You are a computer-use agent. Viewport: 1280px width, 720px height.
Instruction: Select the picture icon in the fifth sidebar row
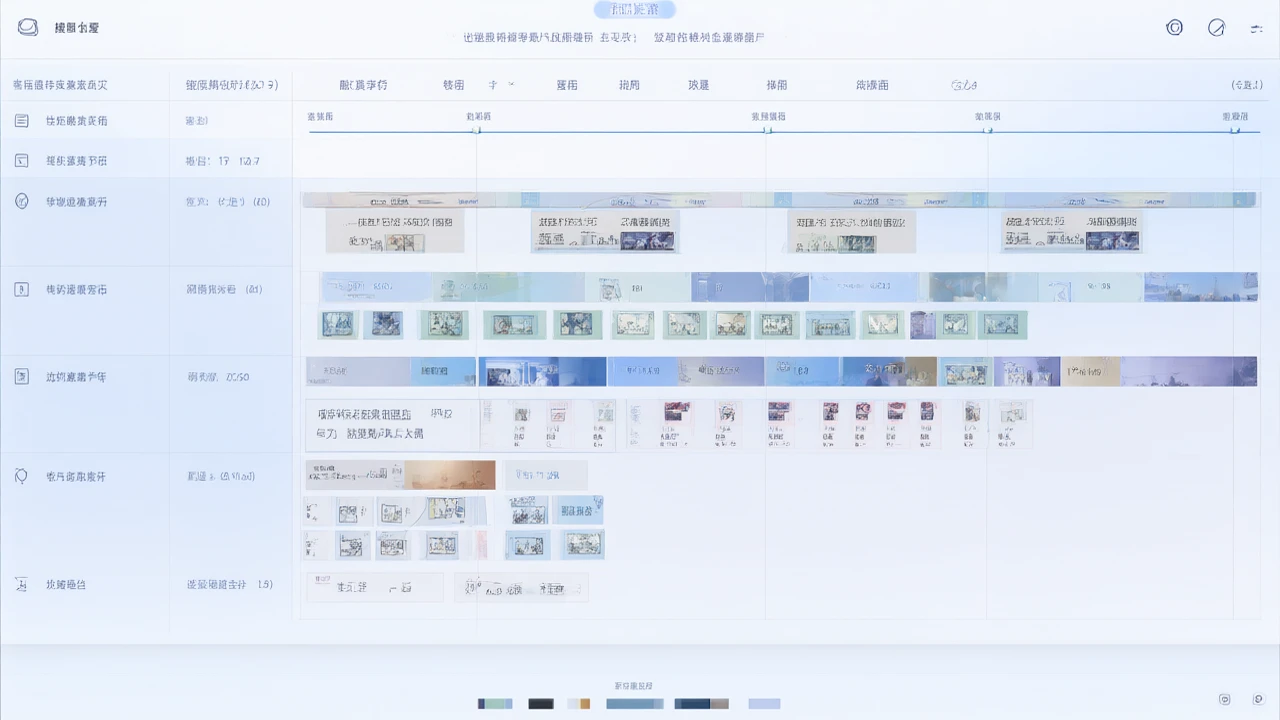[x=21, y=377]
